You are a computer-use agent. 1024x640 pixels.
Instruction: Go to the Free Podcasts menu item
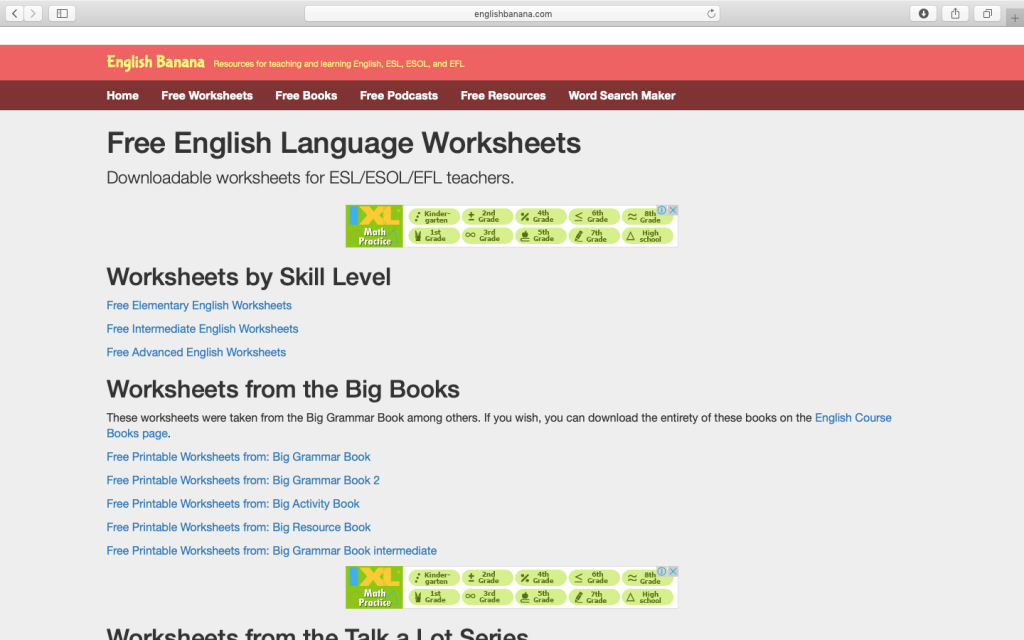coord(399,96)
